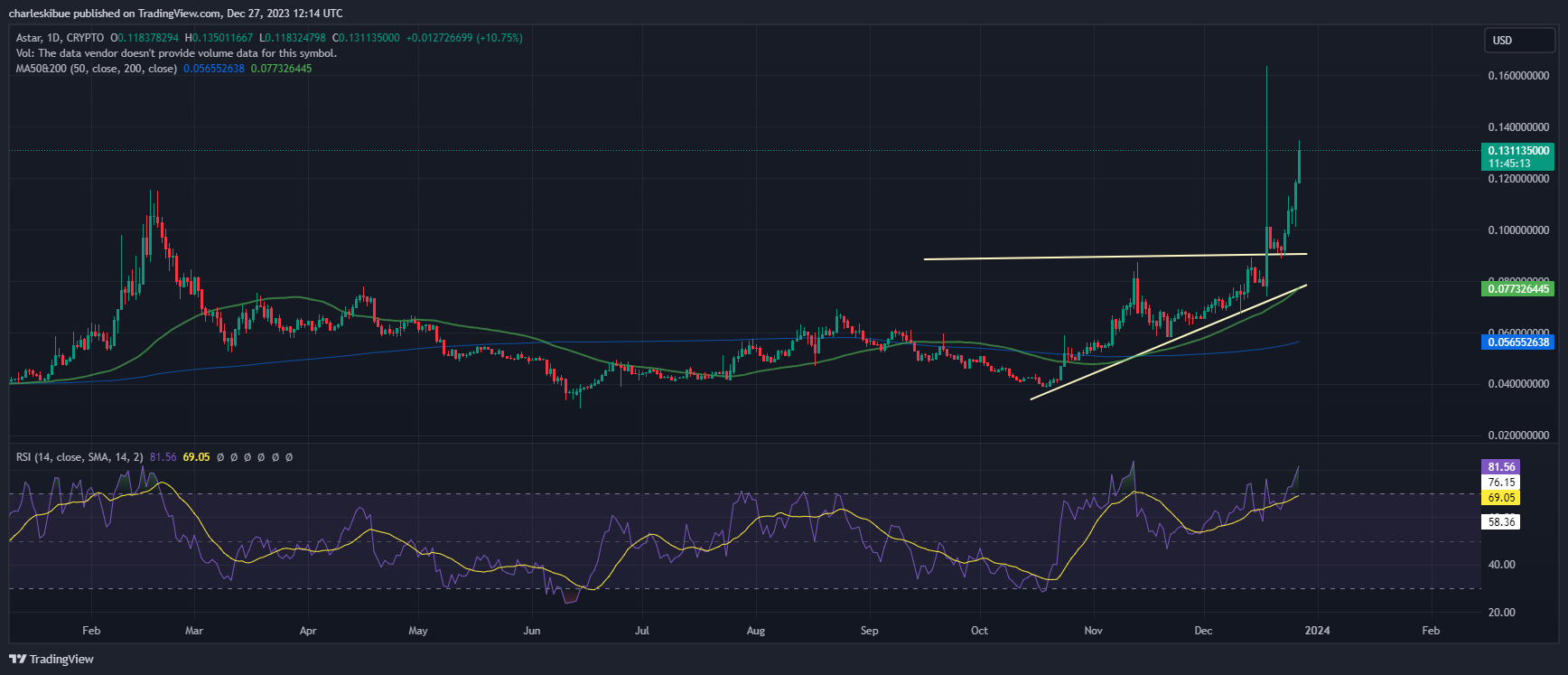The width and height of the screenshot is (1568, 675).
Task: Click the 0.100000000 price axis label
Action: click(x=1518, y=230)
